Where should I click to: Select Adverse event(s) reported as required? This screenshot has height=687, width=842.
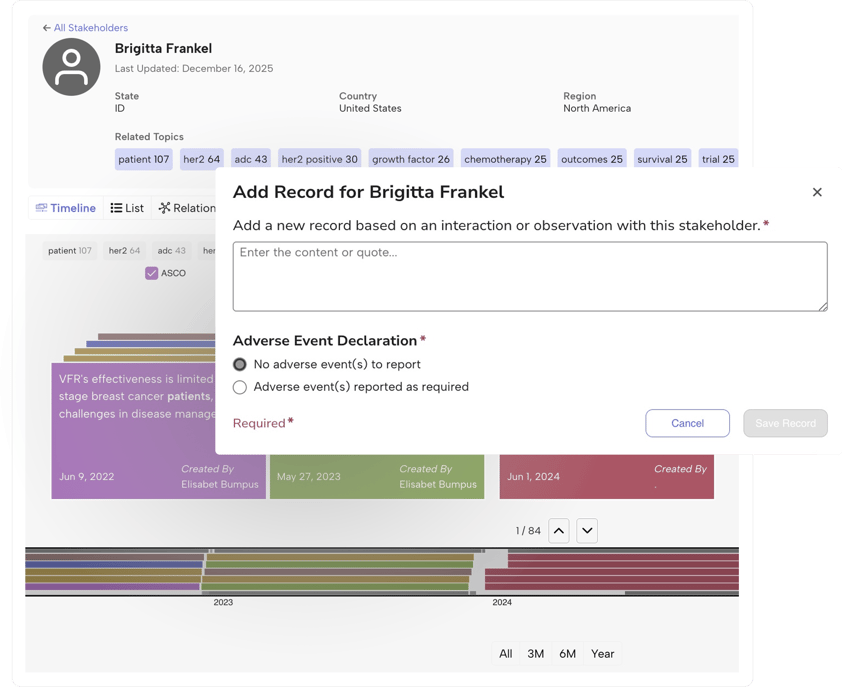237,387
